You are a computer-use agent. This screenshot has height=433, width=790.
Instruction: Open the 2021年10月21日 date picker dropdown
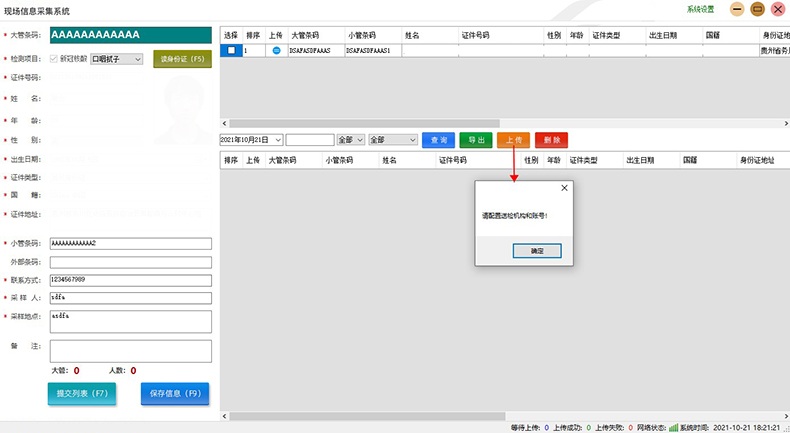[x=277, y=140]
